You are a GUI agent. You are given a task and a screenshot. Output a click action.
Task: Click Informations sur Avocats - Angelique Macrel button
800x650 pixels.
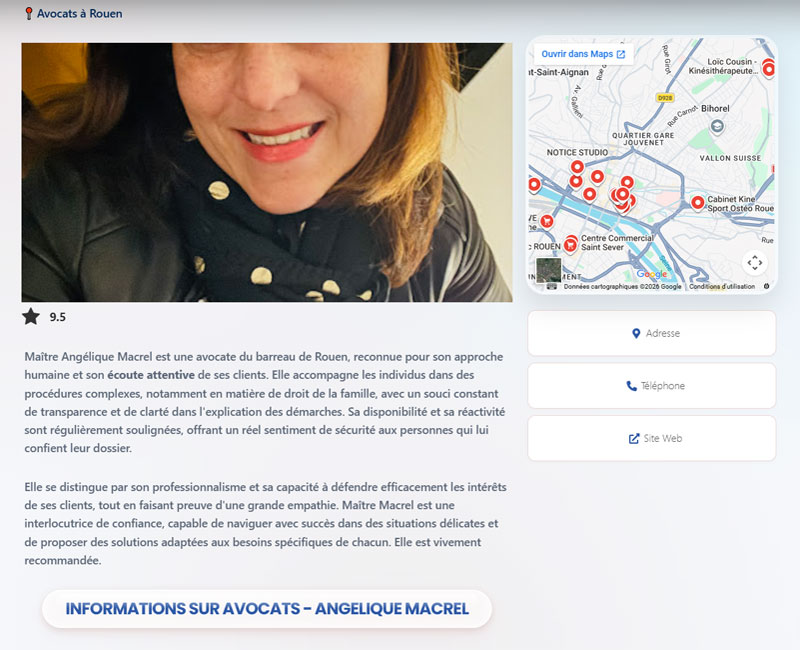pyautogui.click(x=267, y=609)
